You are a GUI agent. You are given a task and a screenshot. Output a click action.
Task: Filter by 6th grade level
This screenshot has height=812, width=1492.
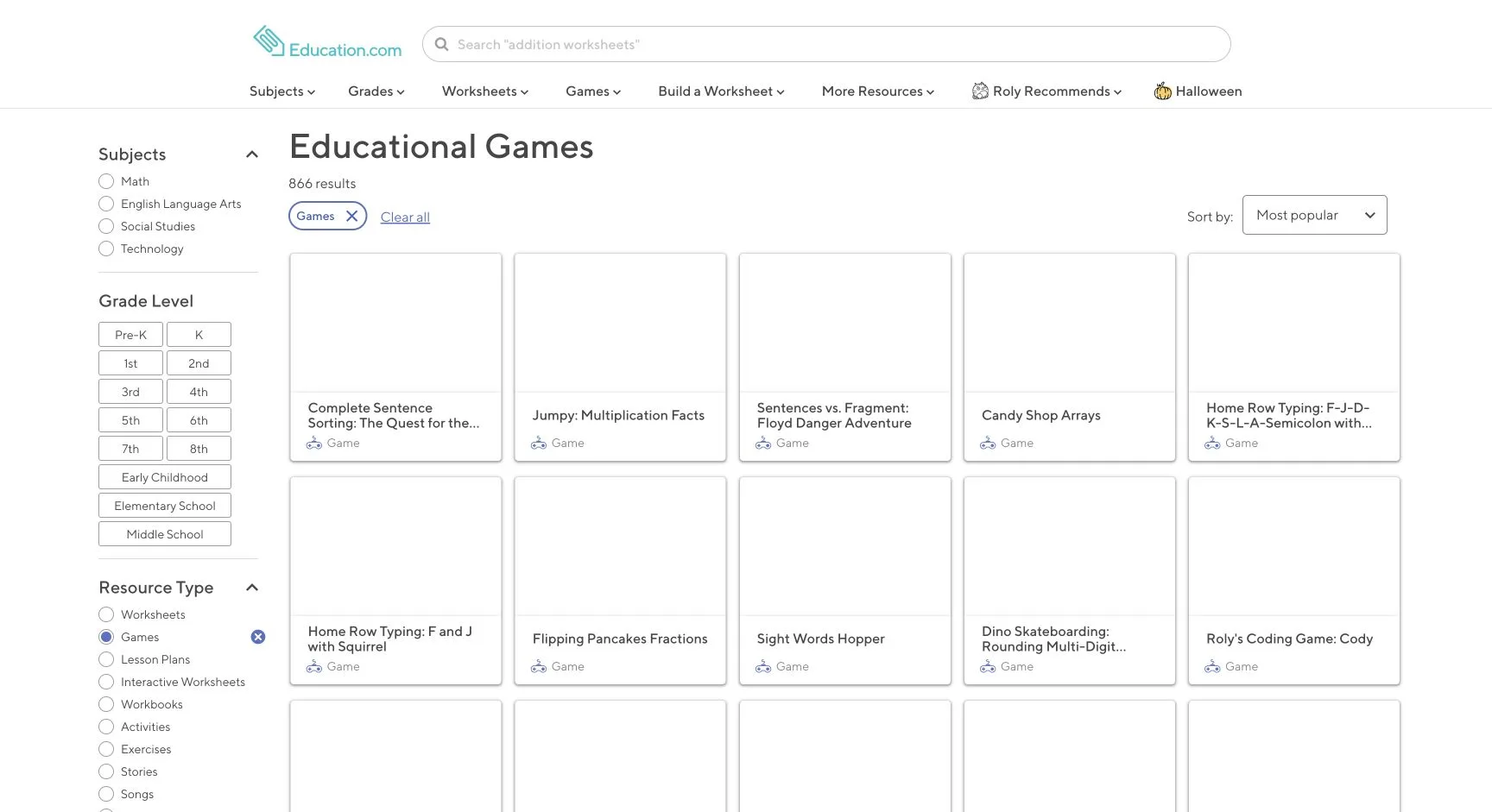pos(199,420)
